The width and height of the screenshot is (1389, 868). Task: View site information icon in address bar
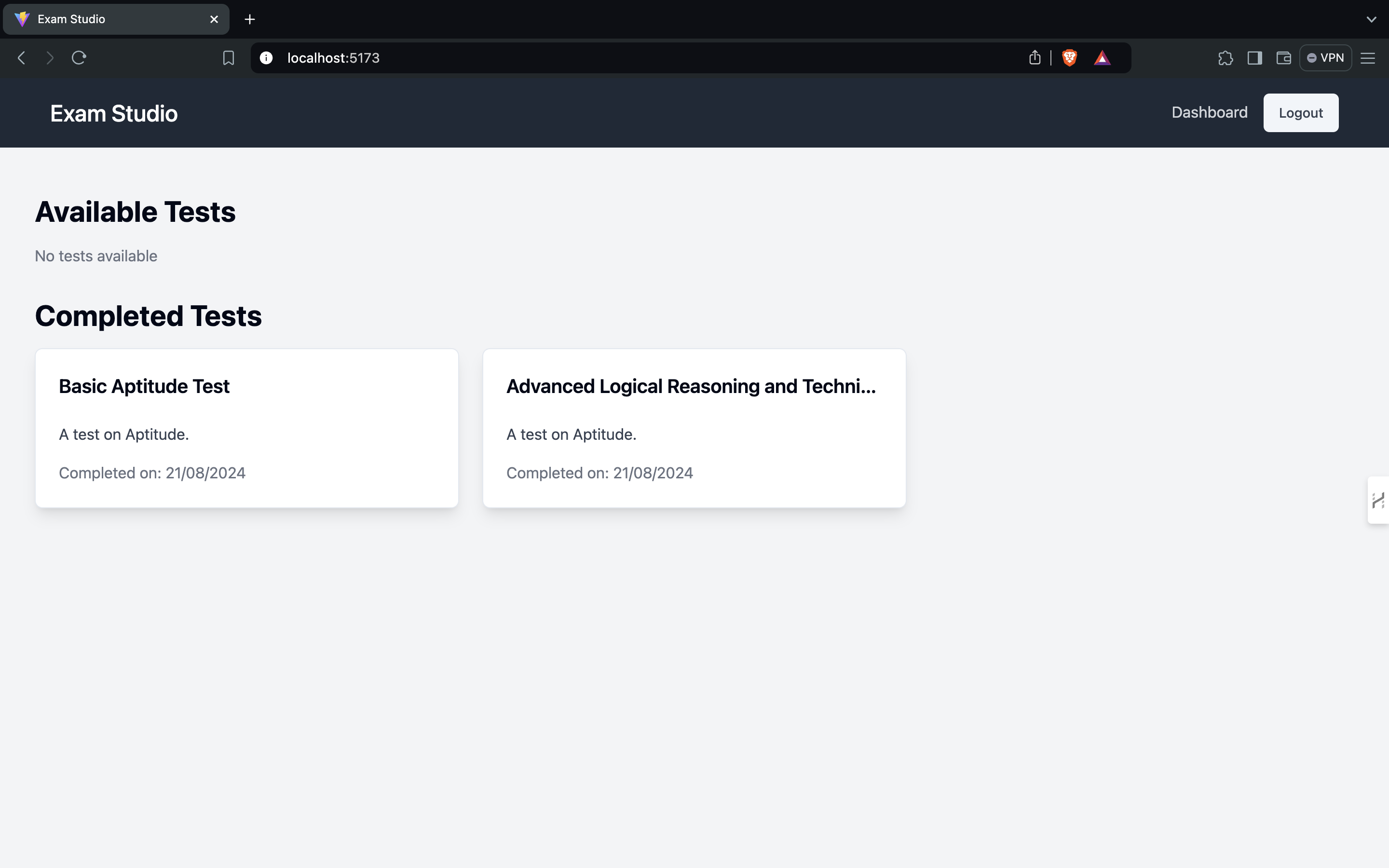266,58
